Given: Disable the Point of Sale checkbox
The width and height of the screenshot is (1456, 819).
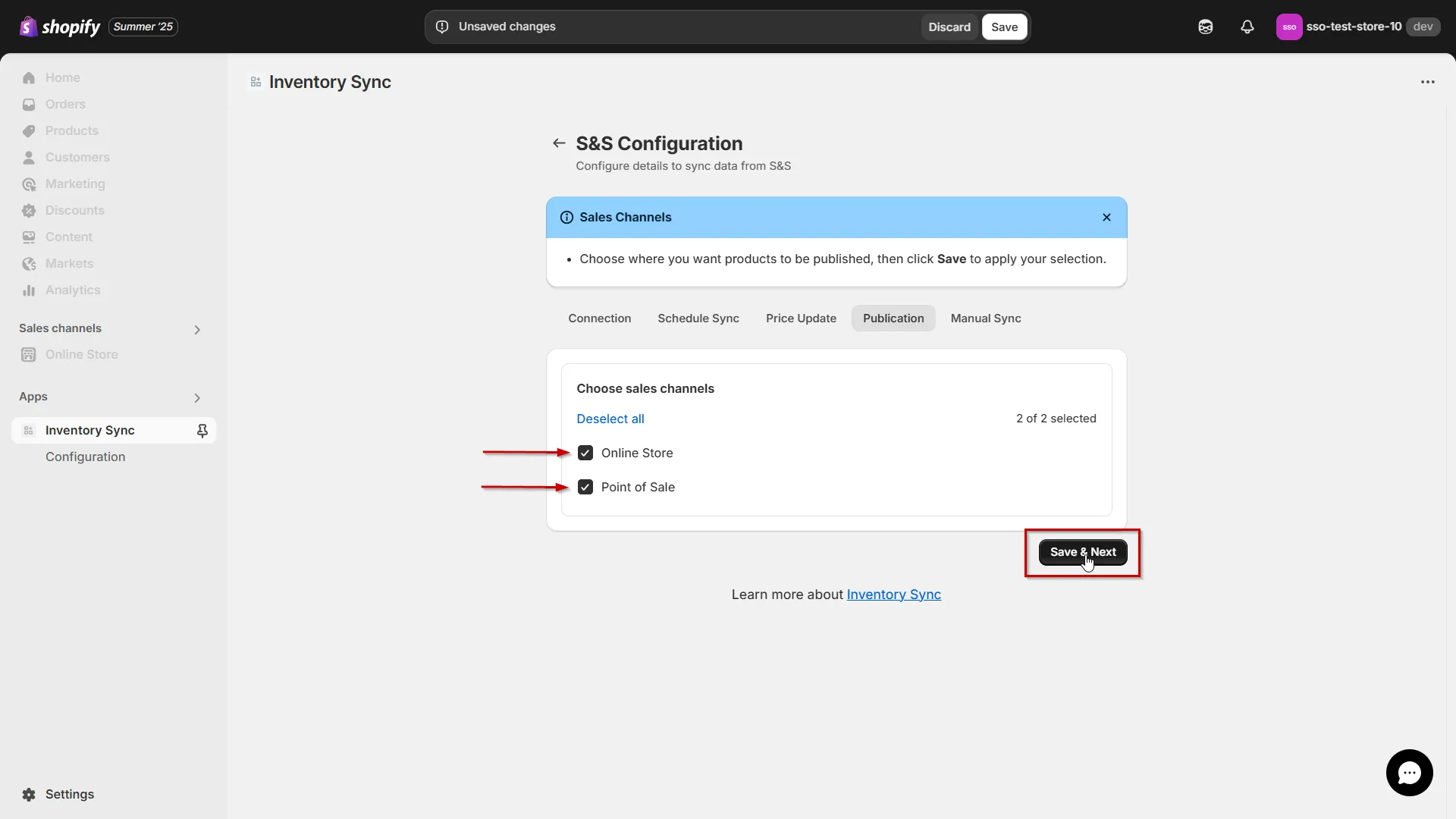Looking at the screenshot, I should click(585, 486).
